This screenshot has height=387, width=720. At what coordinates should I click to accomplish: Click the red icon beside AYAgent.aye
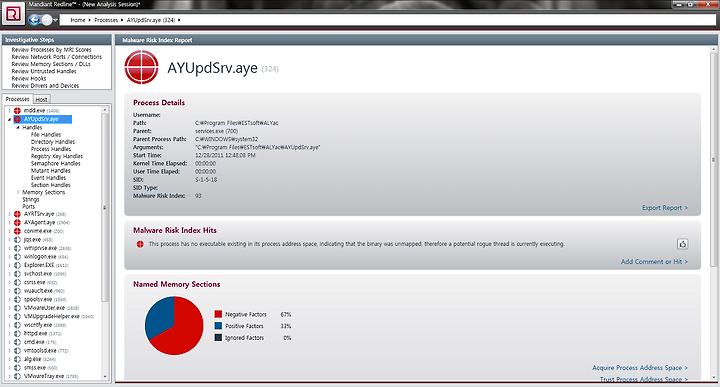pos(17,223)
